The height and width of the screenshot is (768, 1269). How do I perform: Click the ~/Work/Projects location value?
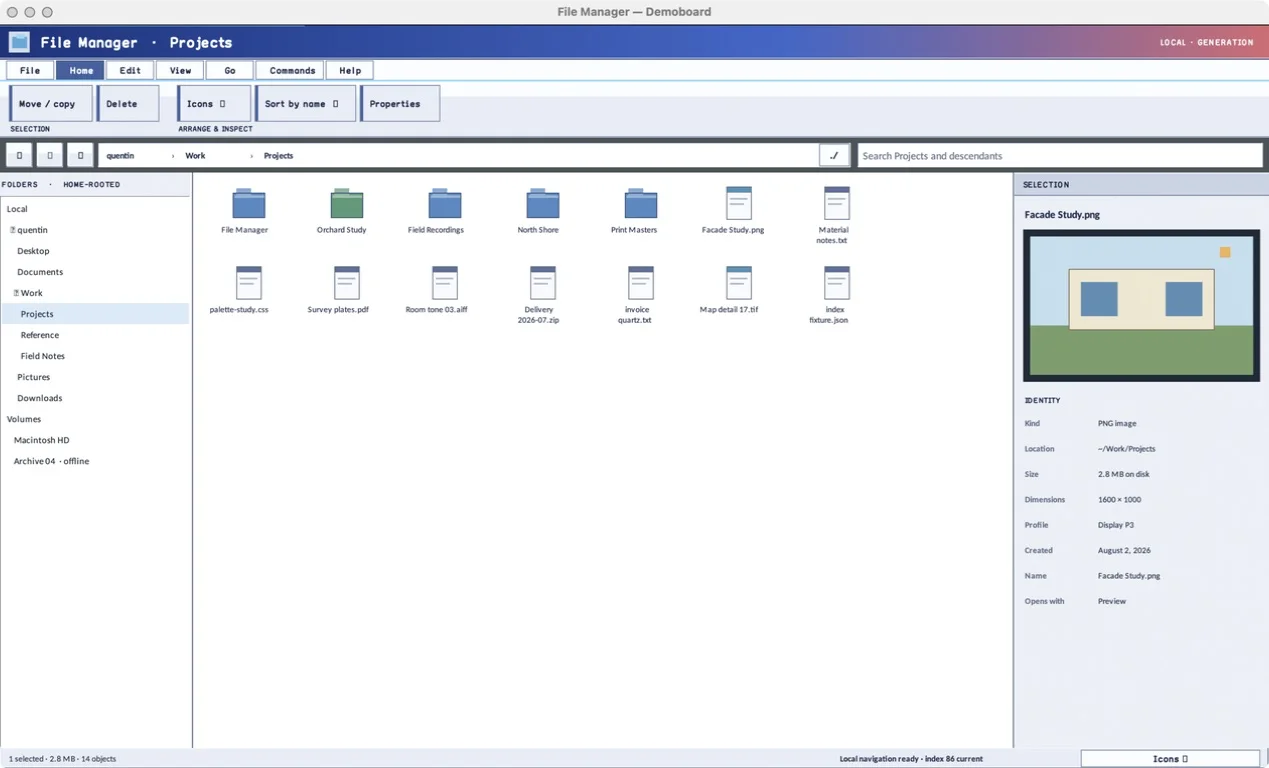(x=1126, y=449)
